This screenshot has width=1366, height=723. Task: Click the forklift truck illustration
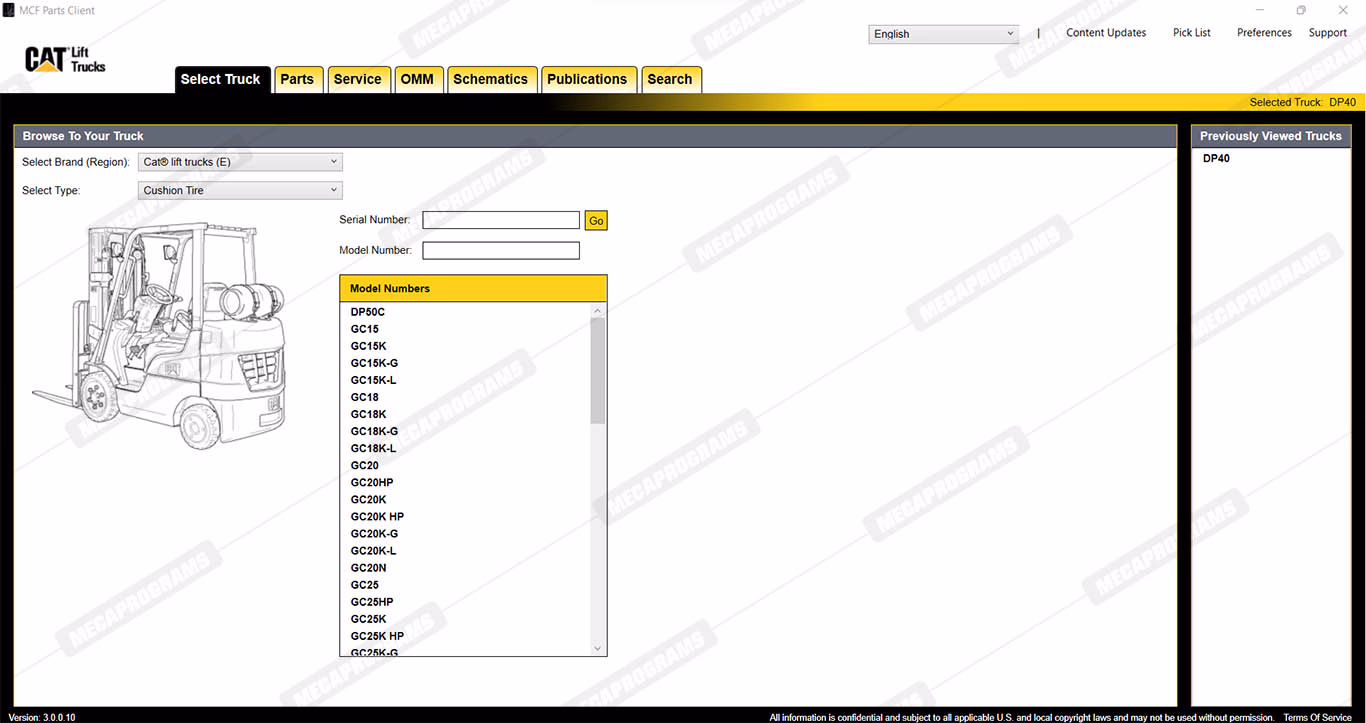[160, 335]
